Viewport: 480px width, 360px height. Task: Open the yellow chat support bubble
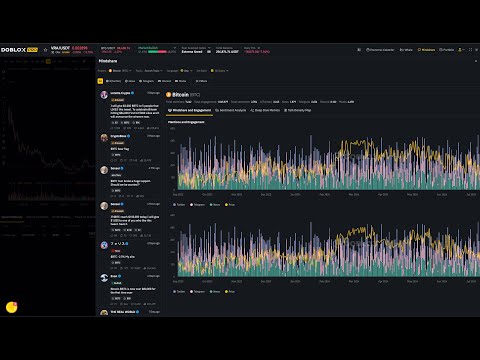coord(12,307)
